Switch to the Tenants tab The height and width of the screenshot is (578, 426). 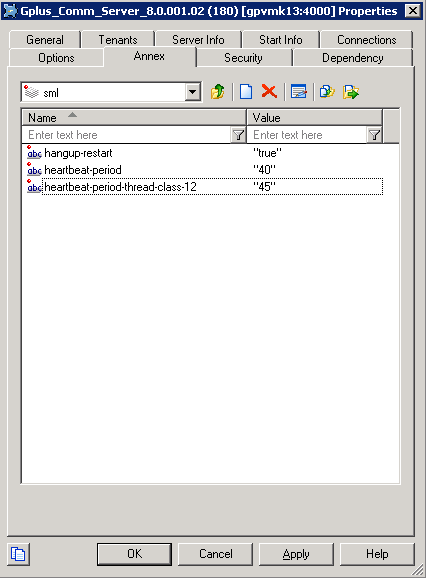click(x=118, y=39)
